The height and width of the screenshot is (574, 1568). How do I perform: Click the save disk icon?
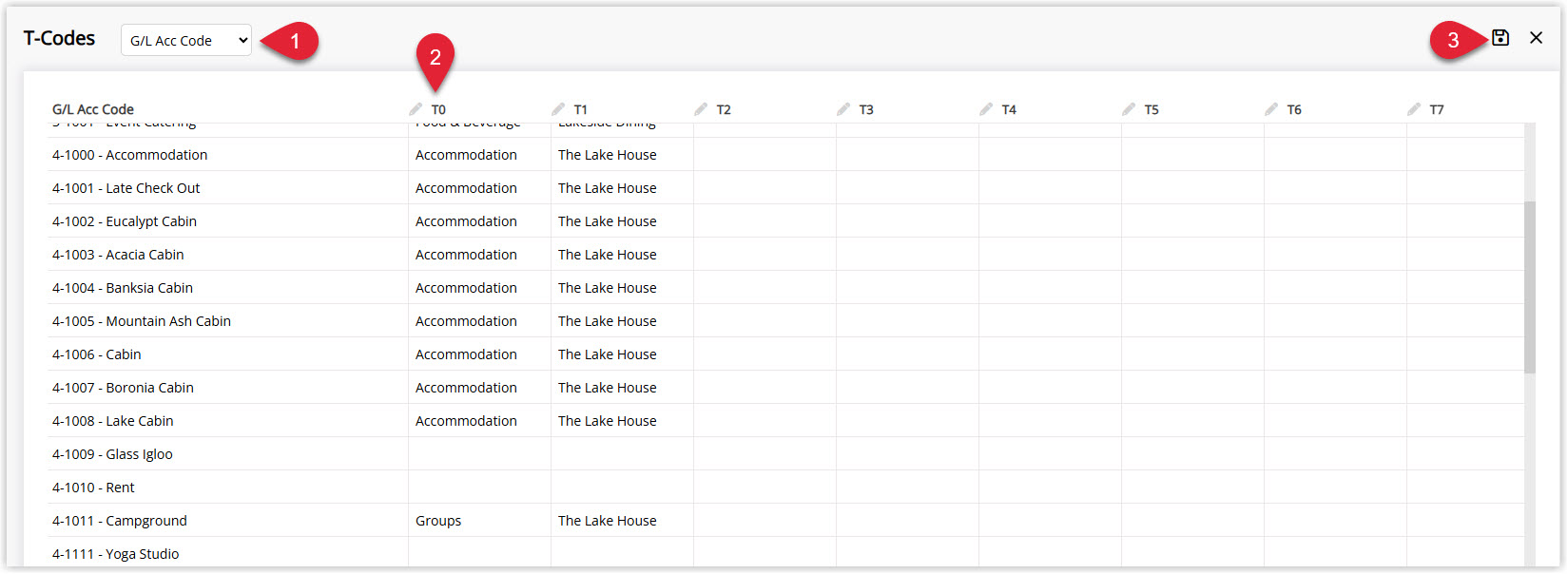pyautogui.click(x=1500, y=38)
